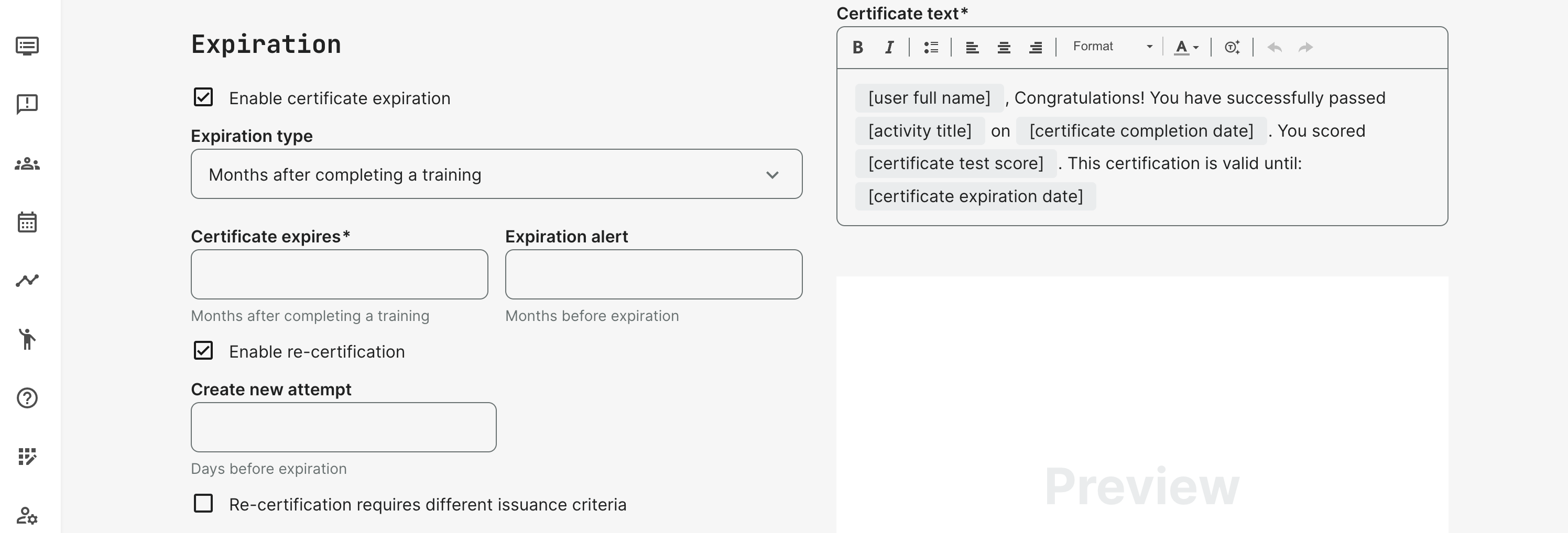Image resolution: width=1568 pixels, height=533 pixels.
Task: Center align the certificate text
Action: click(x=1004, y=48)
